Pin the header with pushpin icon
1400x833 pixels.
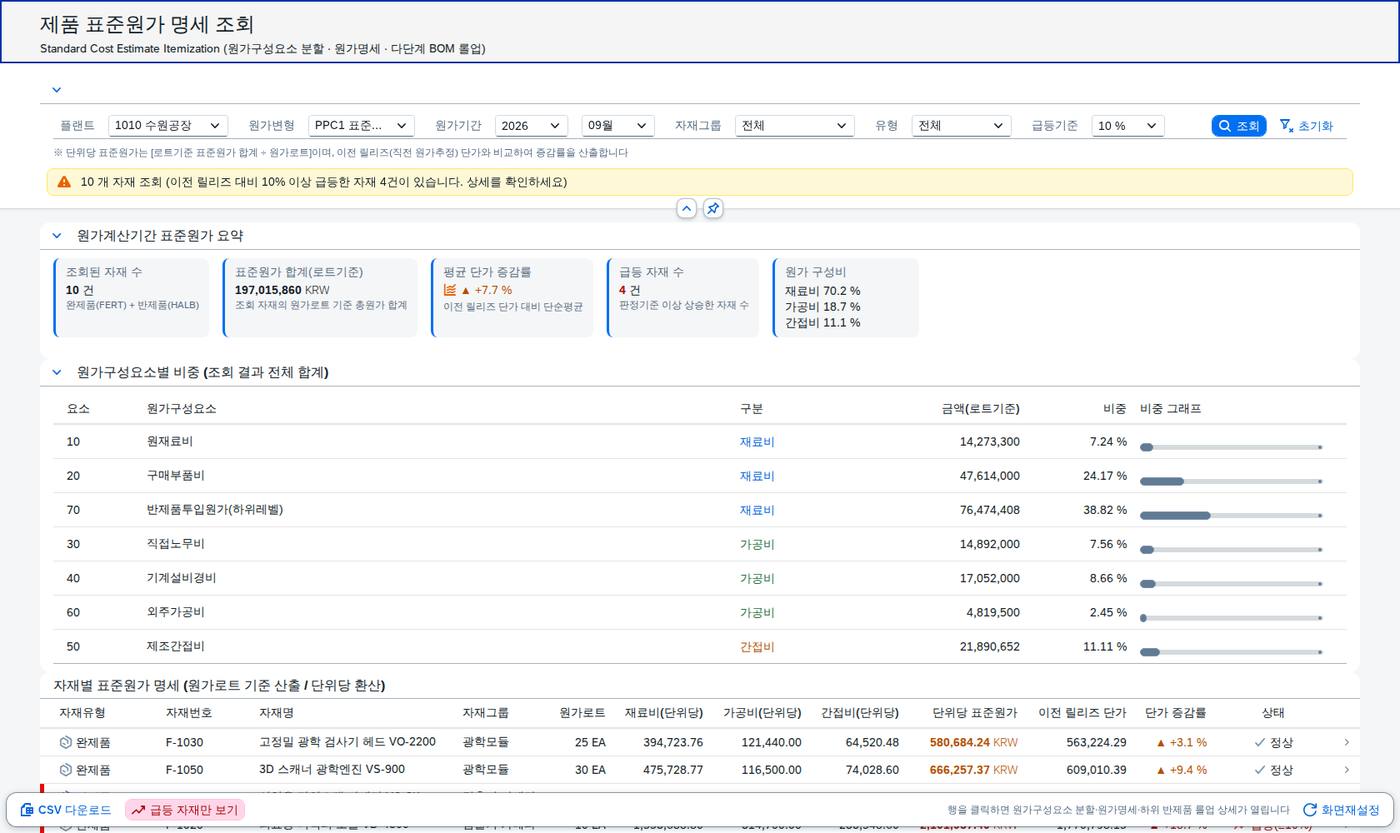tap(713, 208)
